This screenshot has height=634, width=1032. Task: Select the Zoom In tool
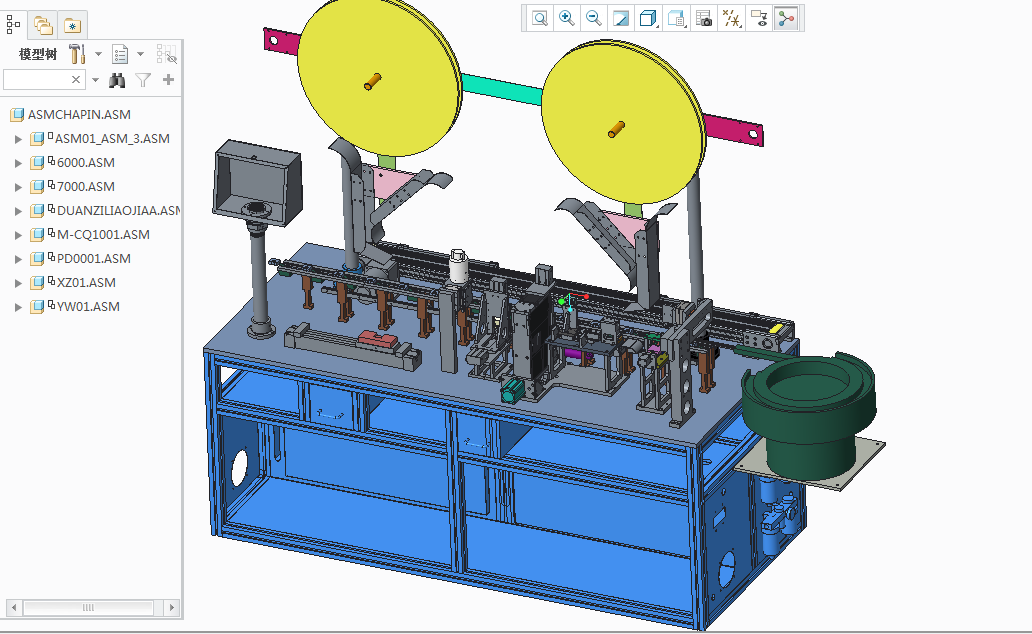tap(566, 17)
